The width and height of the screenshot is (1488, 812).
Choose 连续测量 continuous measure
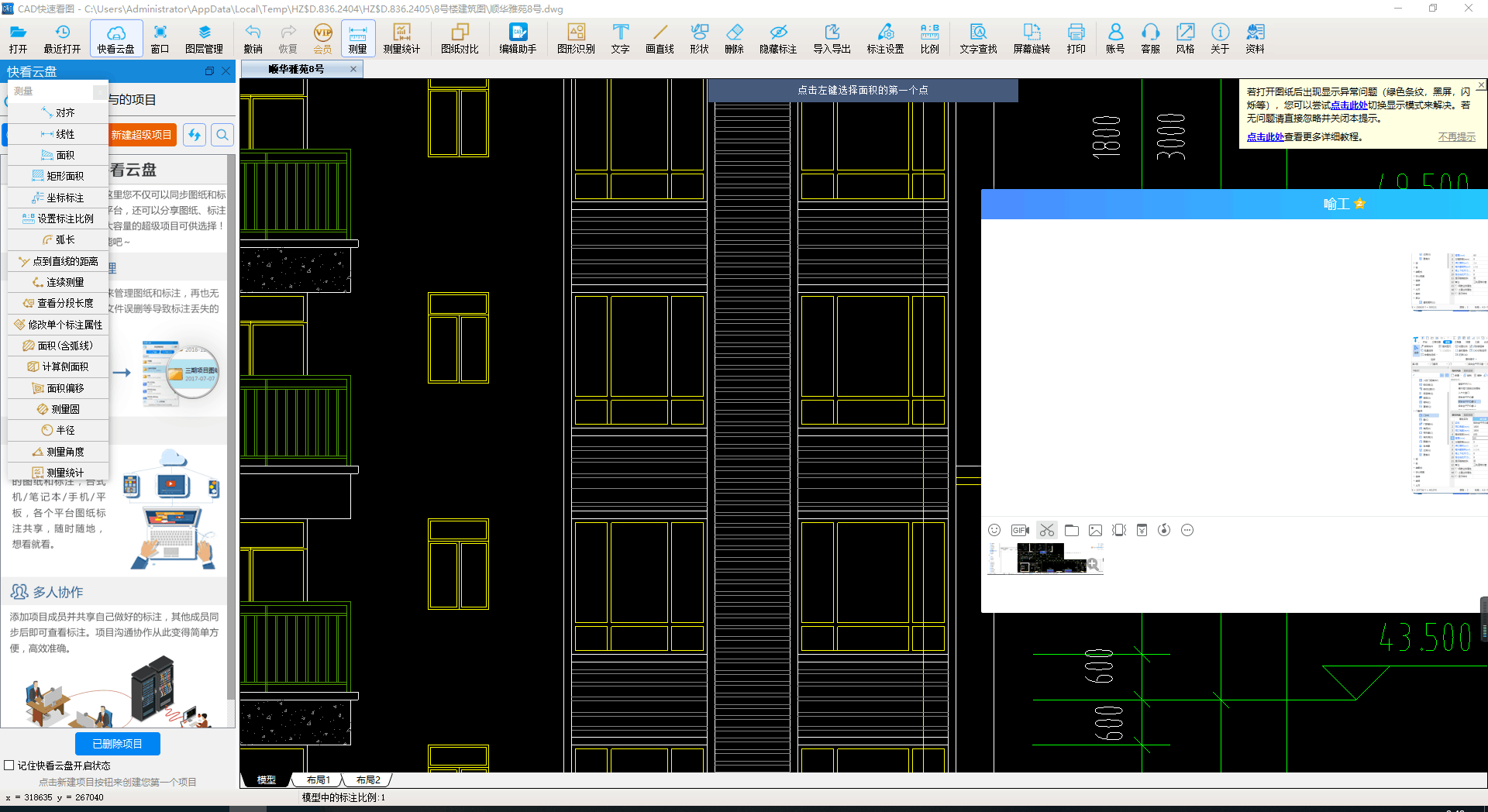point(58,282)
